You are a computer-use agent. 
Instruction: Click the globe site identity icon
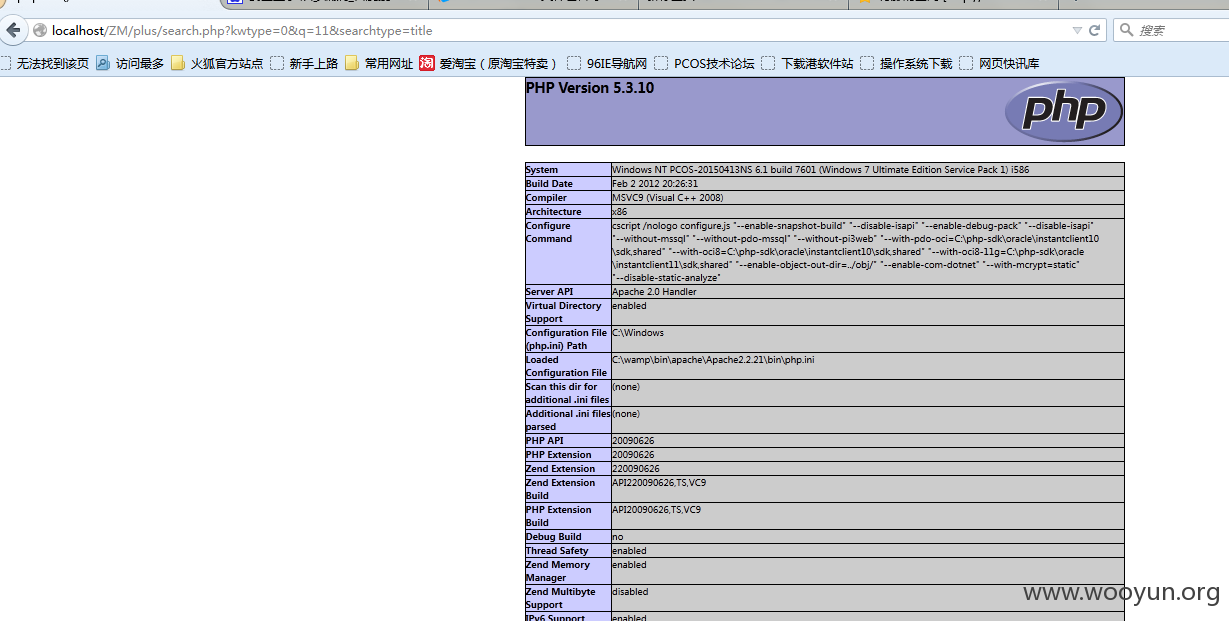(x=40, y=31)
